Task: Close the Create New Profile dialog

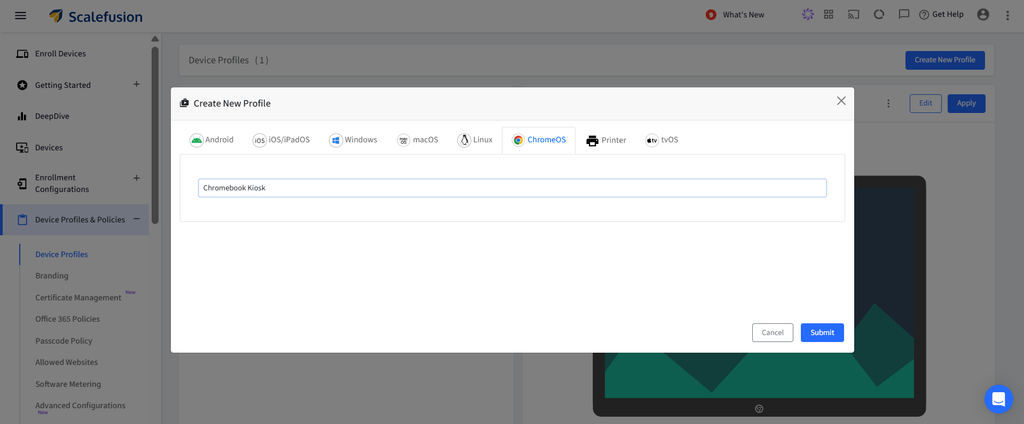Action: 841,101
